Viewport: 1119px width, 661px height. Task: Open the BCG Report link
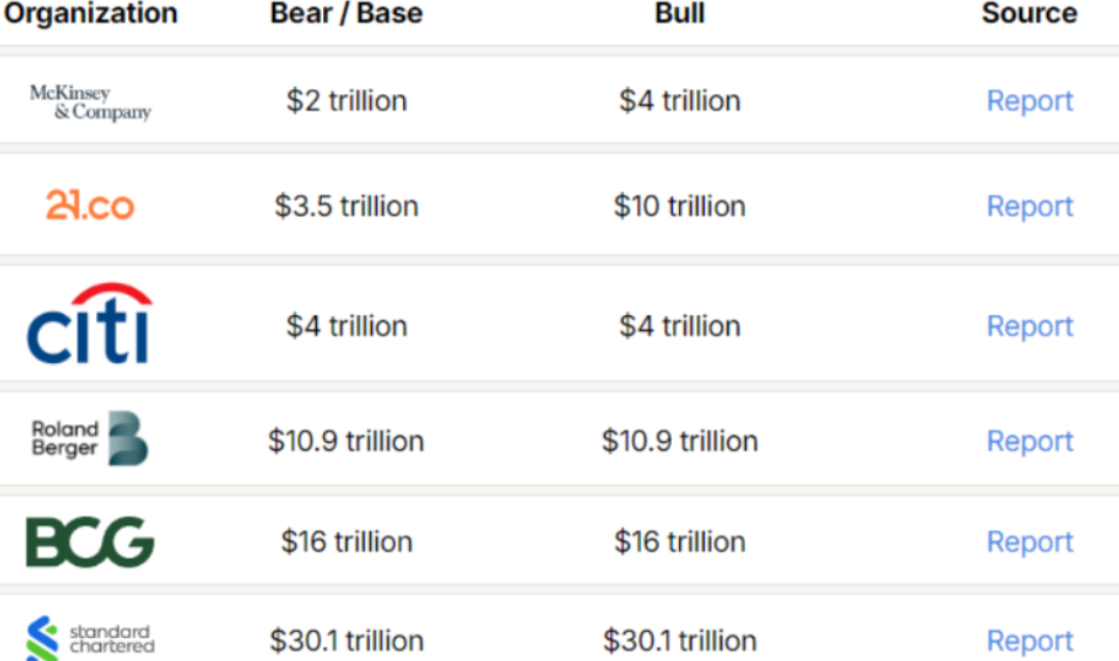(x=1029, y=542)
